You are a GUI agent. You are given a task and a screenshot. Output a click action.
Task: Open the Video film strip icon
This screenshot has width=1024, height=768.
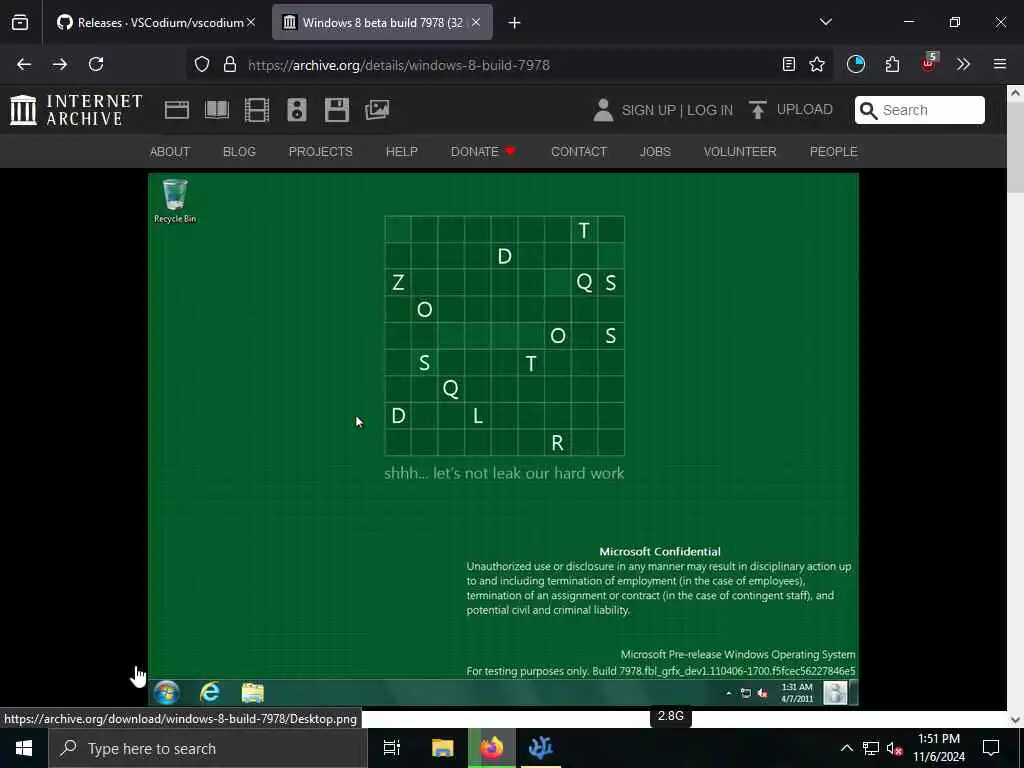coord(257,110)
